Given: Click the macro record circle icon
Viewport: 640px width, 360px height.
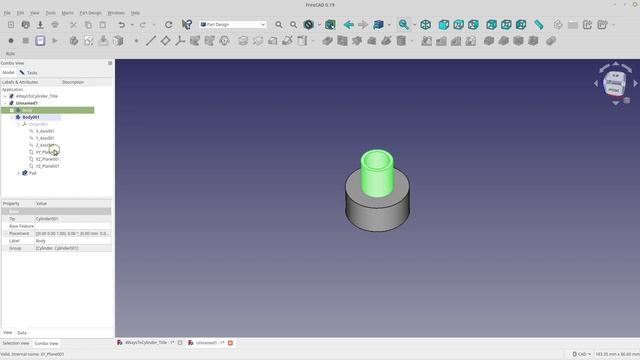Looking at the screenshot, I should [11, 41].
